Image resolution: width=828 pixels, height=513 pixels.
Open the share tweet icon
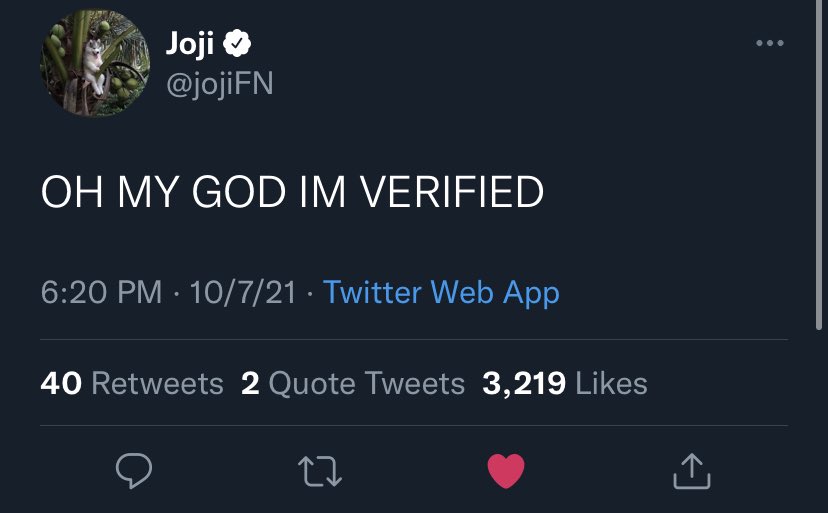[x=691, y=472]
